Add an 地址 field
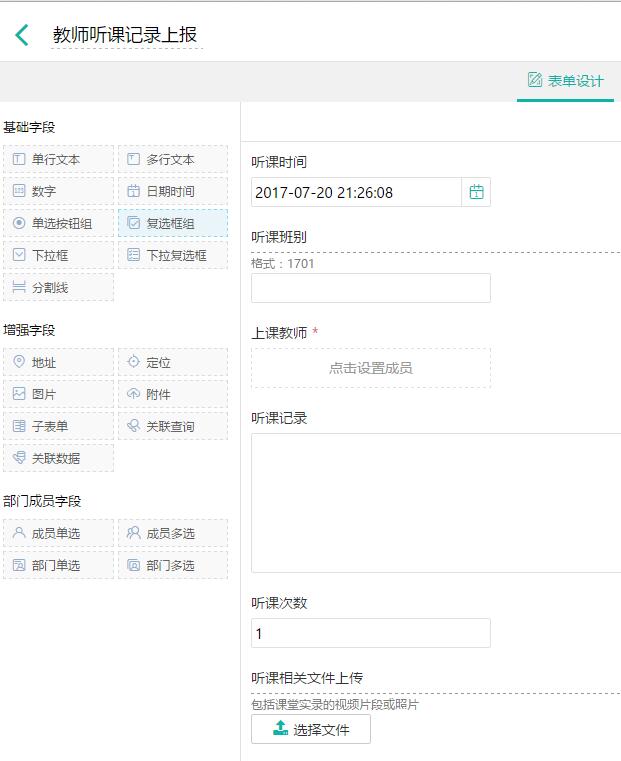 click(58, 362)
